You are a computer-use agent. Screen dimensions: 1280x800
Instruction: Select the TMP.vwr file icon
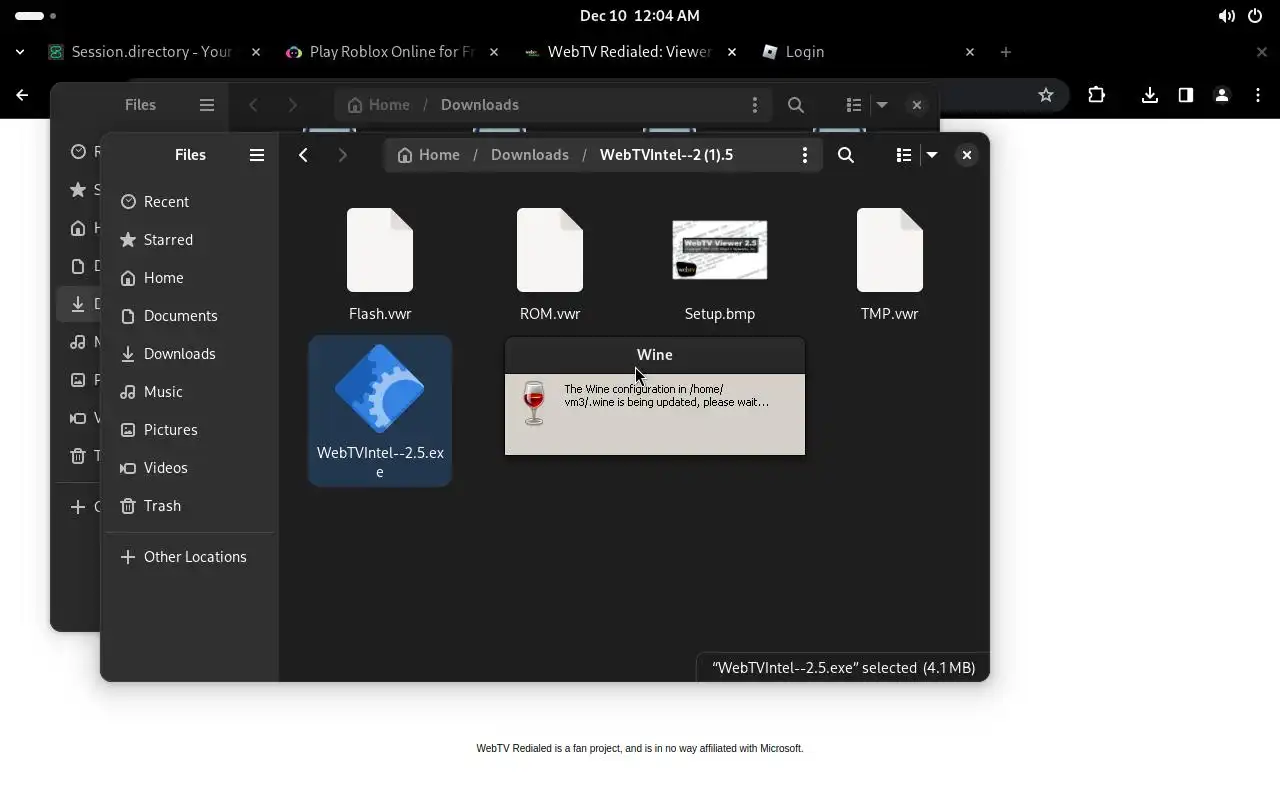click(890, 250)
